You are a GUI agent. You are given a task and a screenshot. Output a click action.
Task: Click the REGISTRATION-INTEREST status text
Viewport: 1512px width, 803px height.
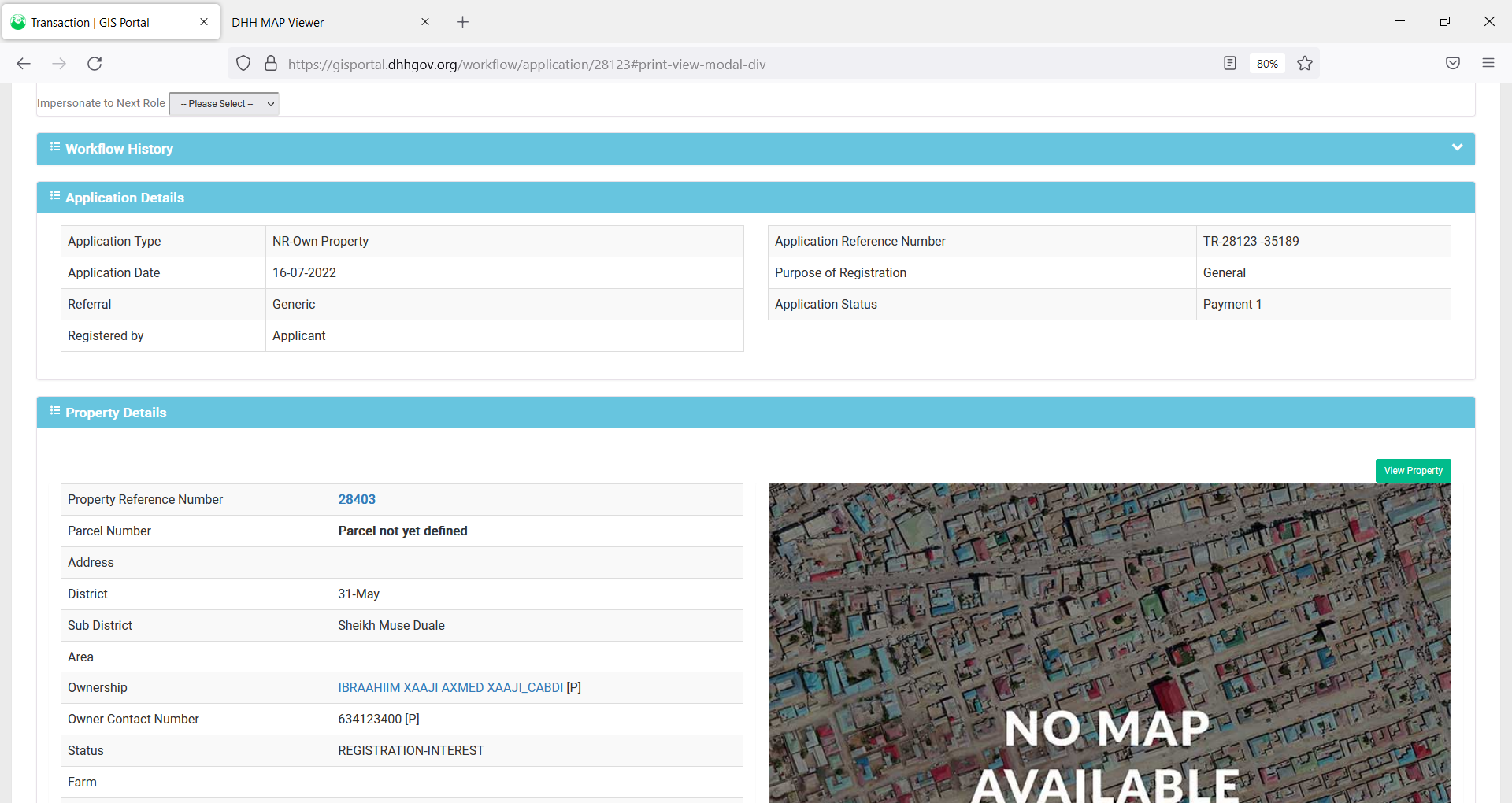(411, 750)
